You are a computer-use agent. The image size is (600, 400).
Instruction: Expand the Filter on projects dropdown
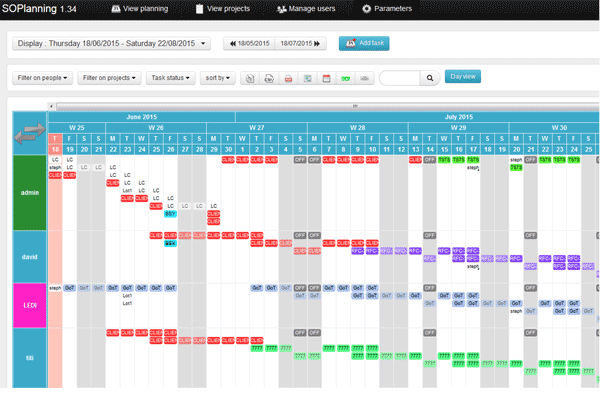pyautogui.click(x=109, y=77)
